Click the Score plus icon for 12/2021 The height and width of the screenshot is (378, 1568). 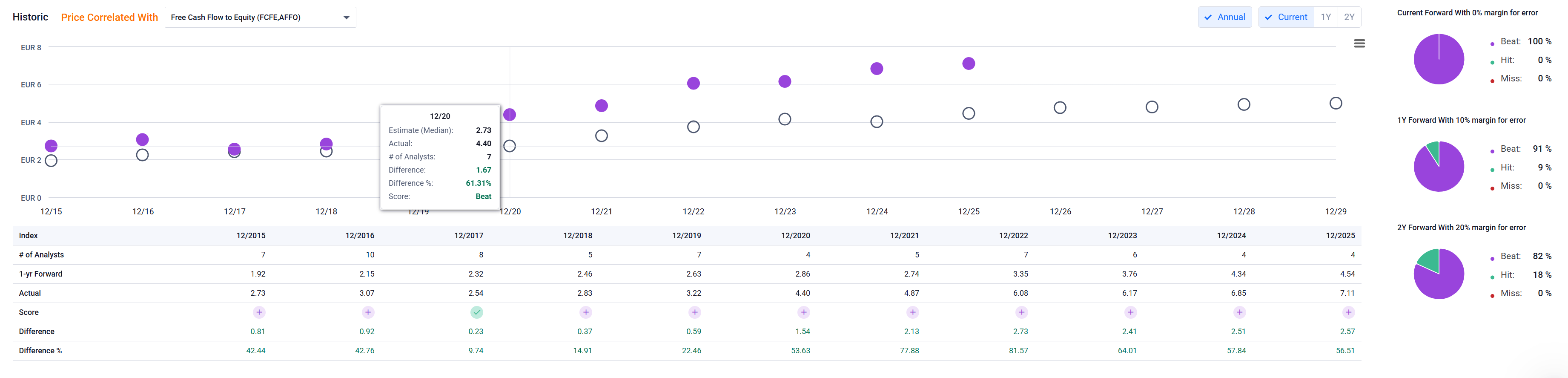pyautogui.click(x=913, y=312)
